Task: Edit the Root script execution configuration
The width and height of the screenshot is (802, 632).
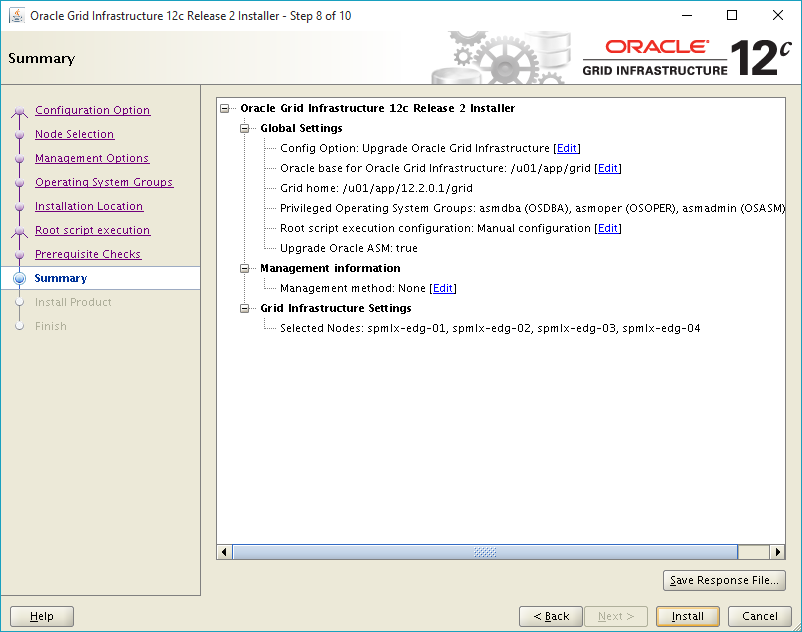Action: [x=608, y=228]
